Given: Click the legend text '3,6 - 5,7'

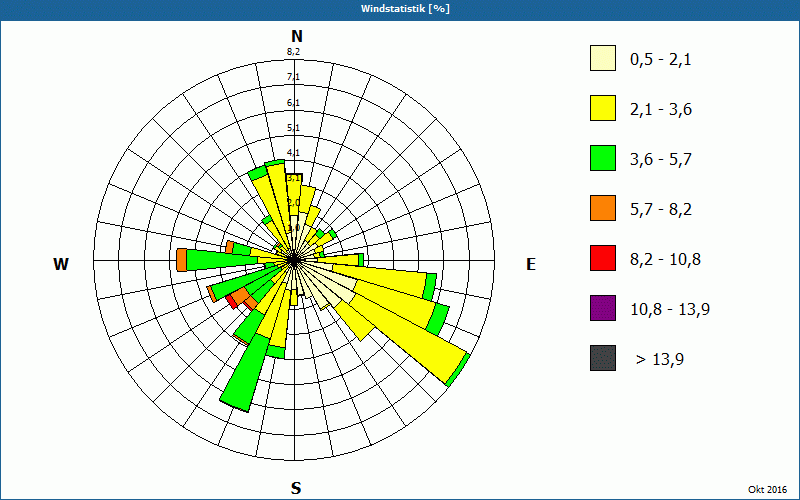Looking at the screenshot, I should click(x=661, y=160).
